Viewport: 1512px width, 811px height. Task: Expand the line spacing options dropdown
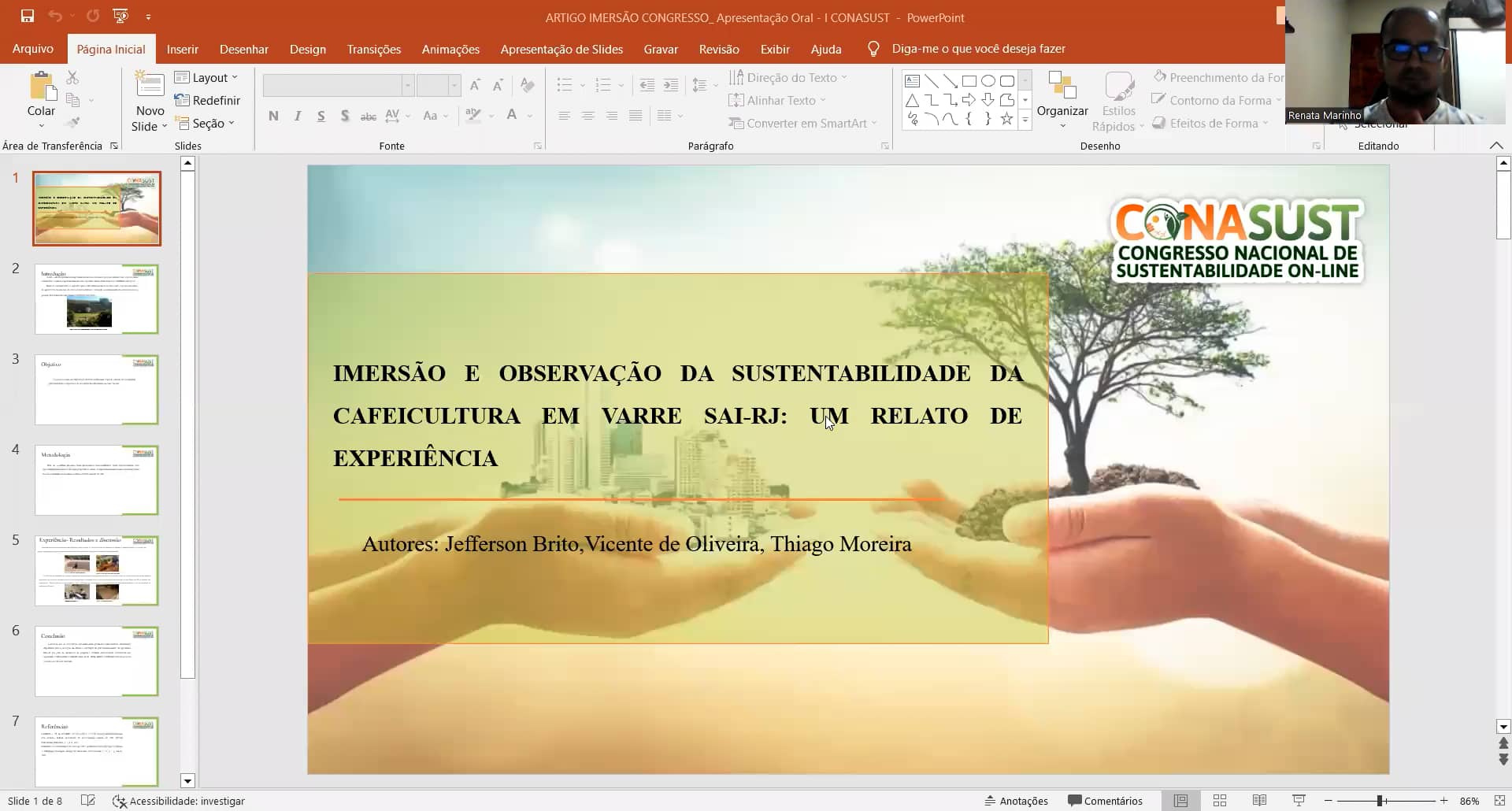pos(715,86)
